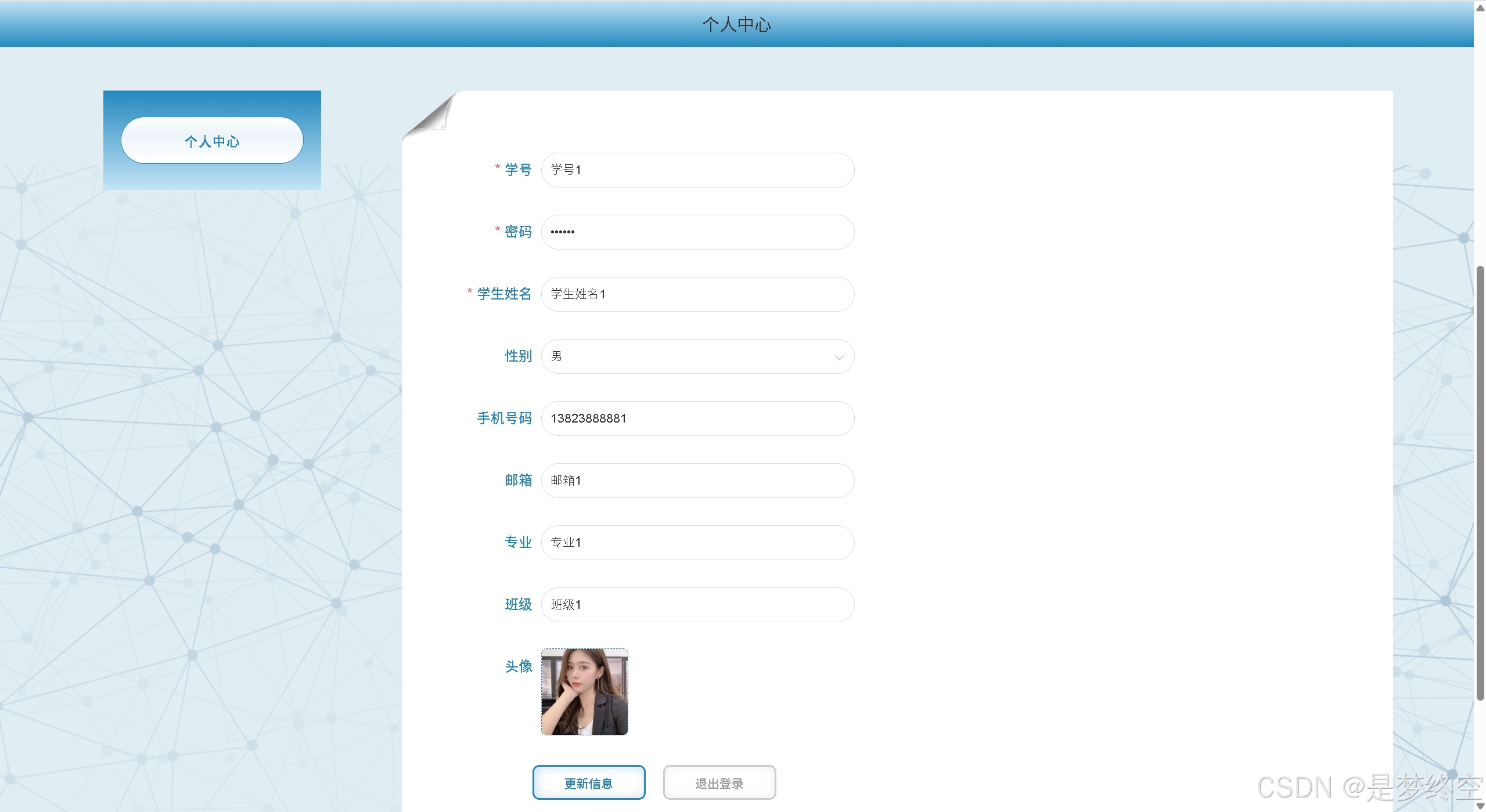Click the scrollbar up arrow

click(1480, 7)
